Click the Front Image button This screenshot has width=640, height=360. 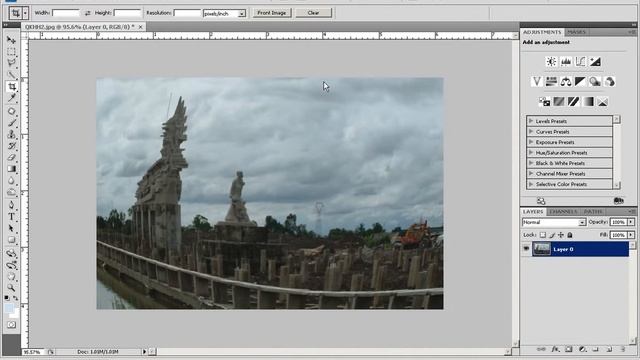click(x=271, y=13)
